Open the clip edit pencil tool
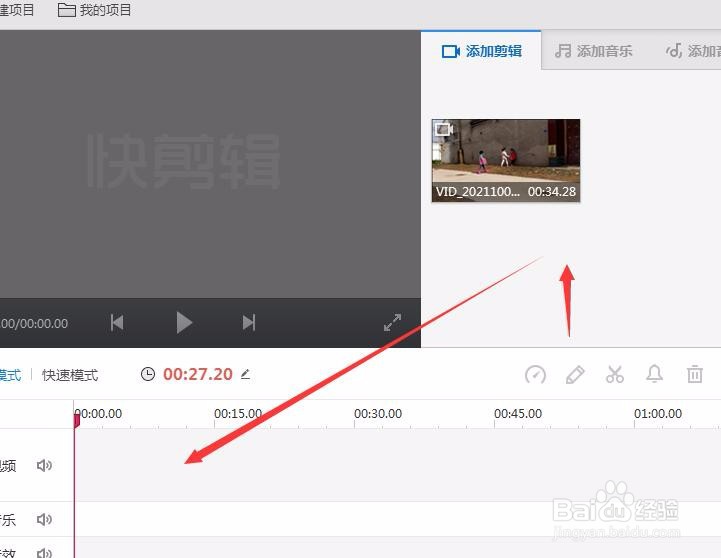The height and width of the screenshot is (558, 721). point(575,375)
